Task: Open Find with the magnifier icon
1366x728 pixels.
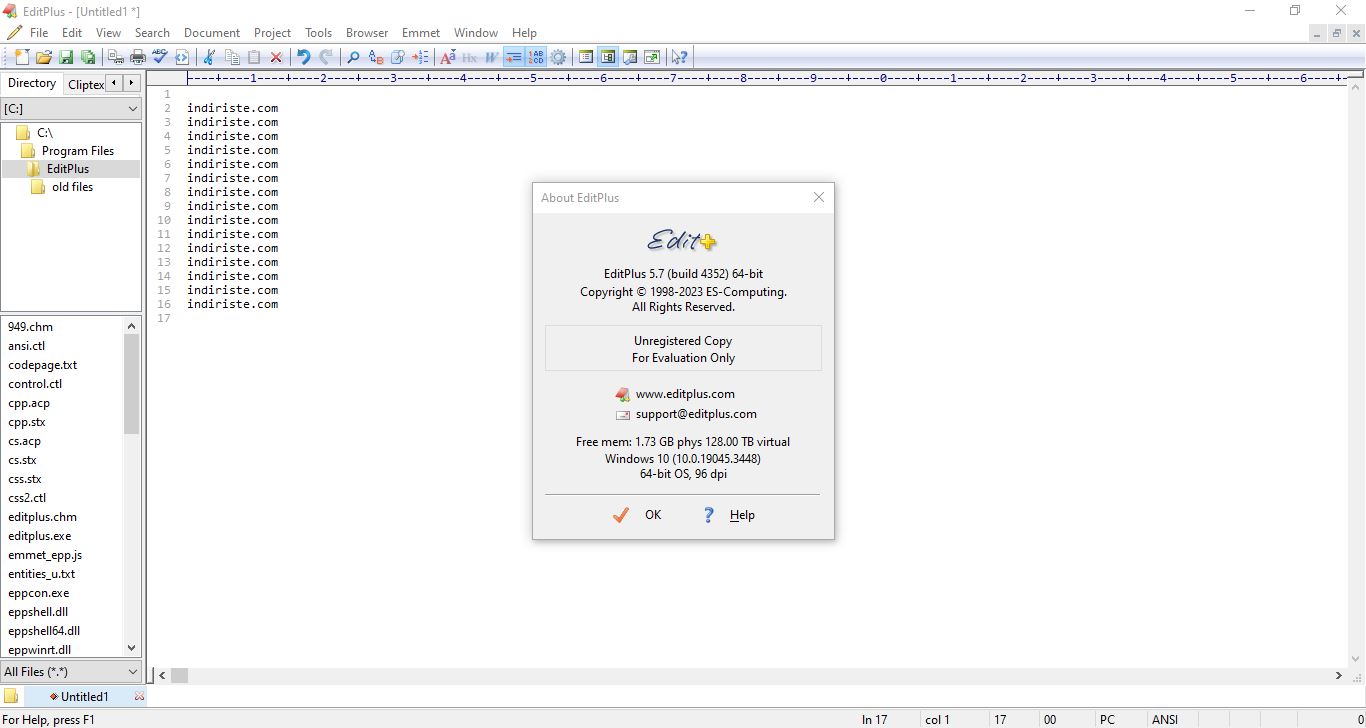Action: click(x=354, y=57)
